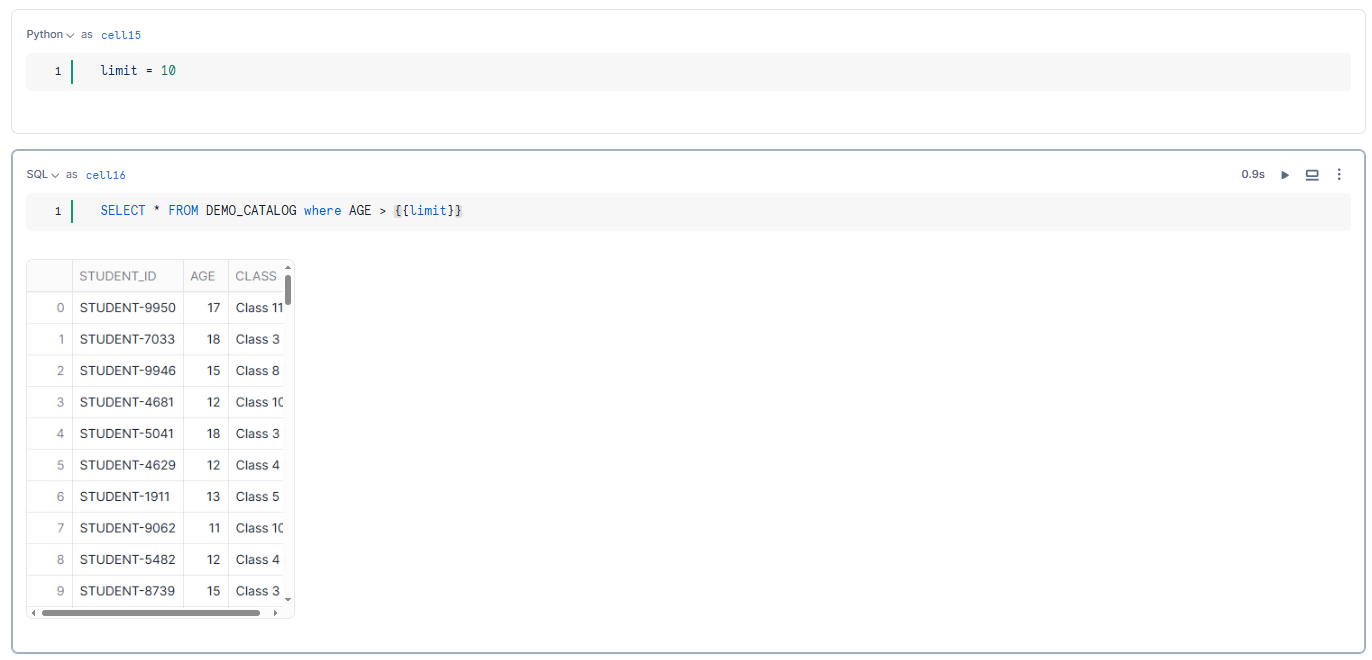1372x660 pixels.
Task: Click the code line limit = 10
Action: pos(138,71)
